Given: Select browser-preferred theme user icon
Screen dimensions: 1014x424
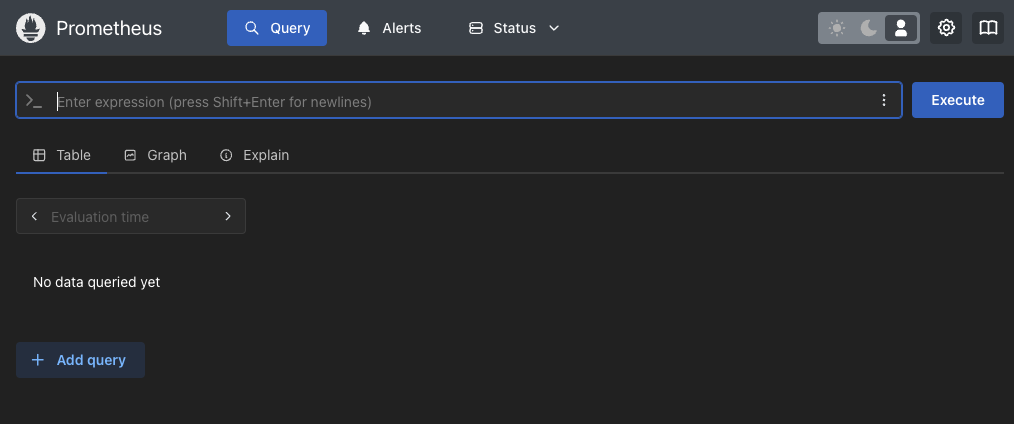Looking at the screenshot, I should click(901, 28).
